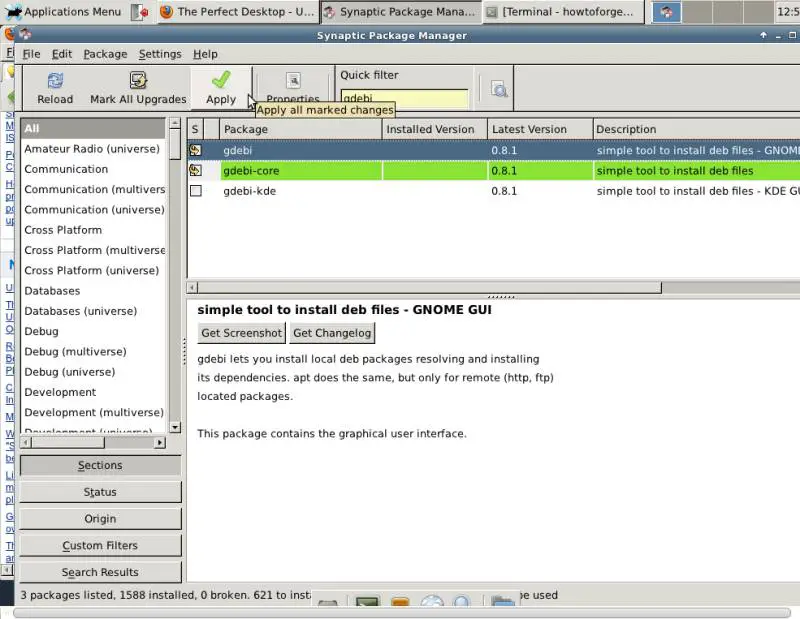The height and width of the screenshot is (619, 800).
Task: Click active workspace switcher box
Action: [x=667, y=12]
